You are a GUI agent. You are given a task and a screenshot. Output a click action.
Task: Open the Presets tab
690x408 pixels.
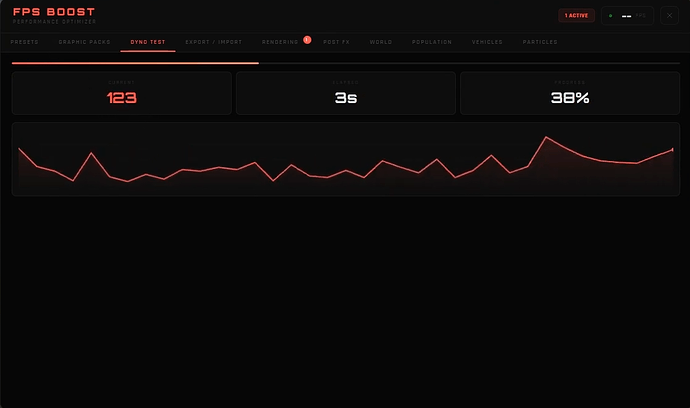(x=24, y=42)
